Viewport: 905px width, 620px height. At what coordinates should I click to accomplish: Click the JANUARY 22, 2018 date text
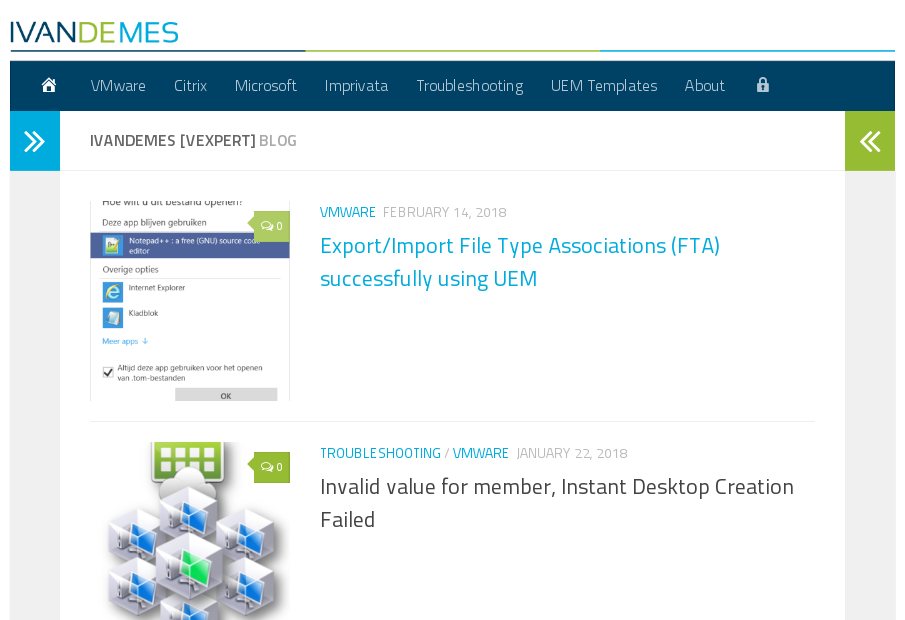pyautogui.click(x=572, y=453)
